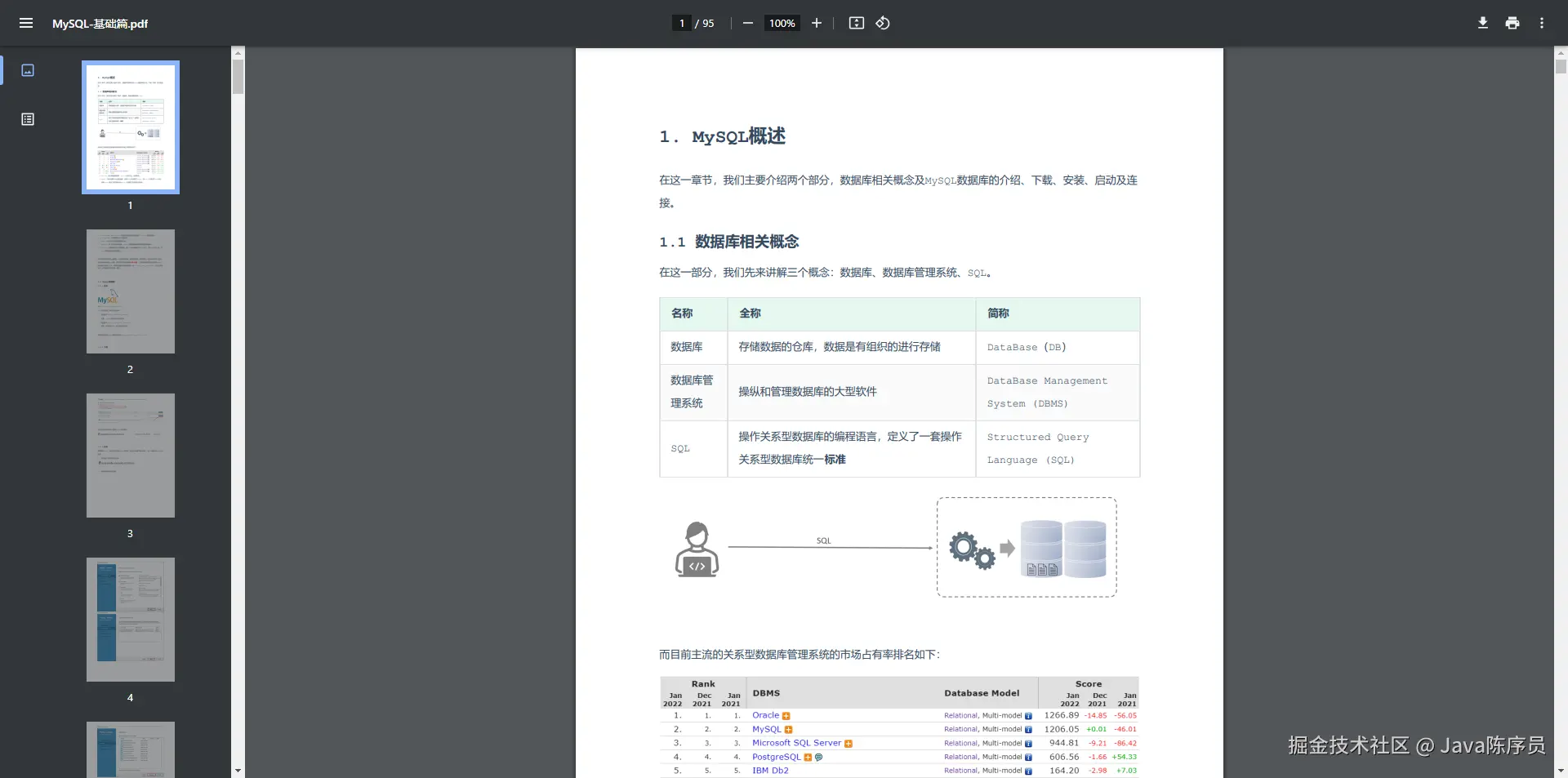
Task: Open page 4 thumbnail
Action: coord(131,620)
